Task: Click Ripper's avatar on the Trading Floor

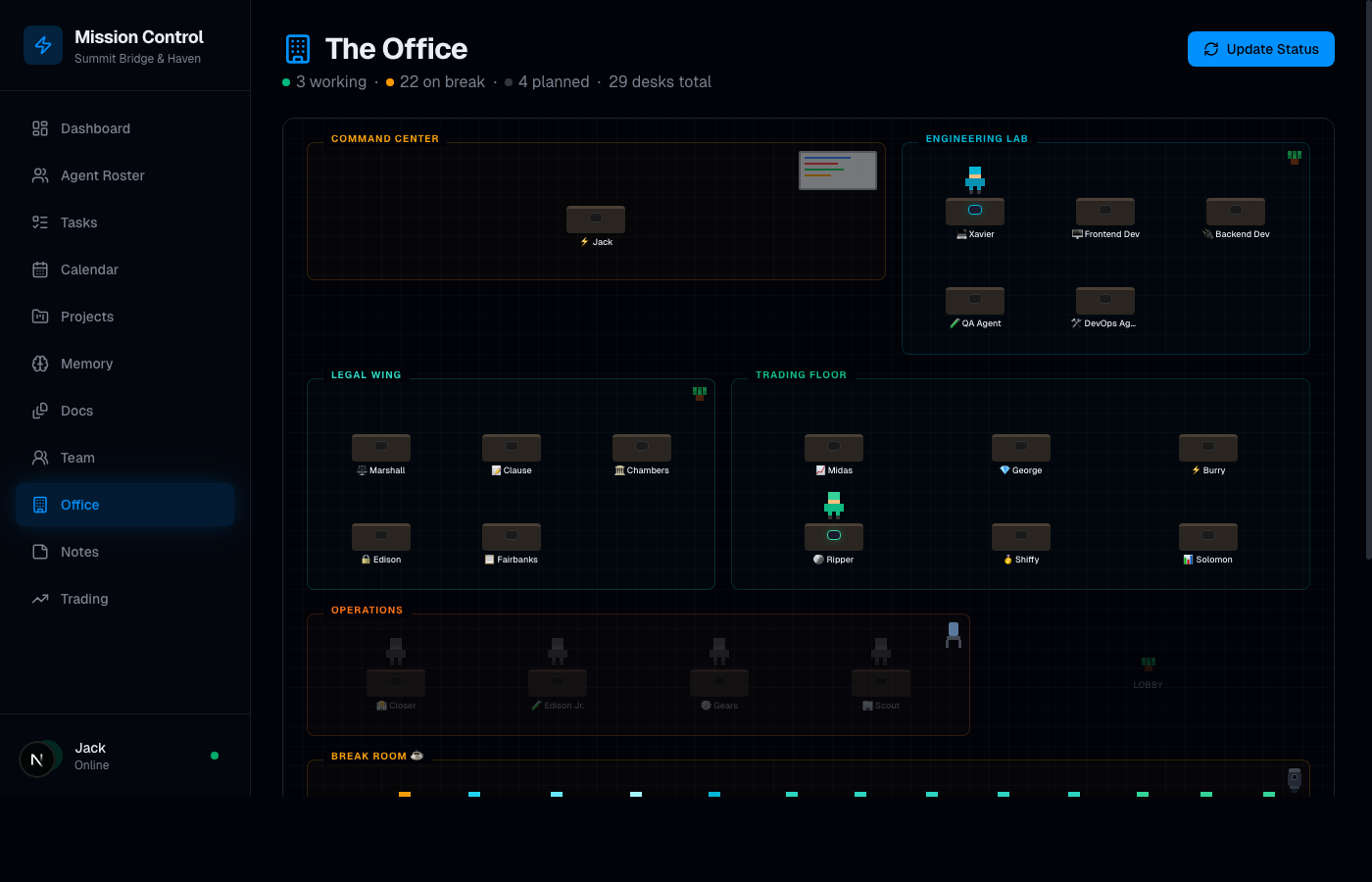Action: coord(834,504)
